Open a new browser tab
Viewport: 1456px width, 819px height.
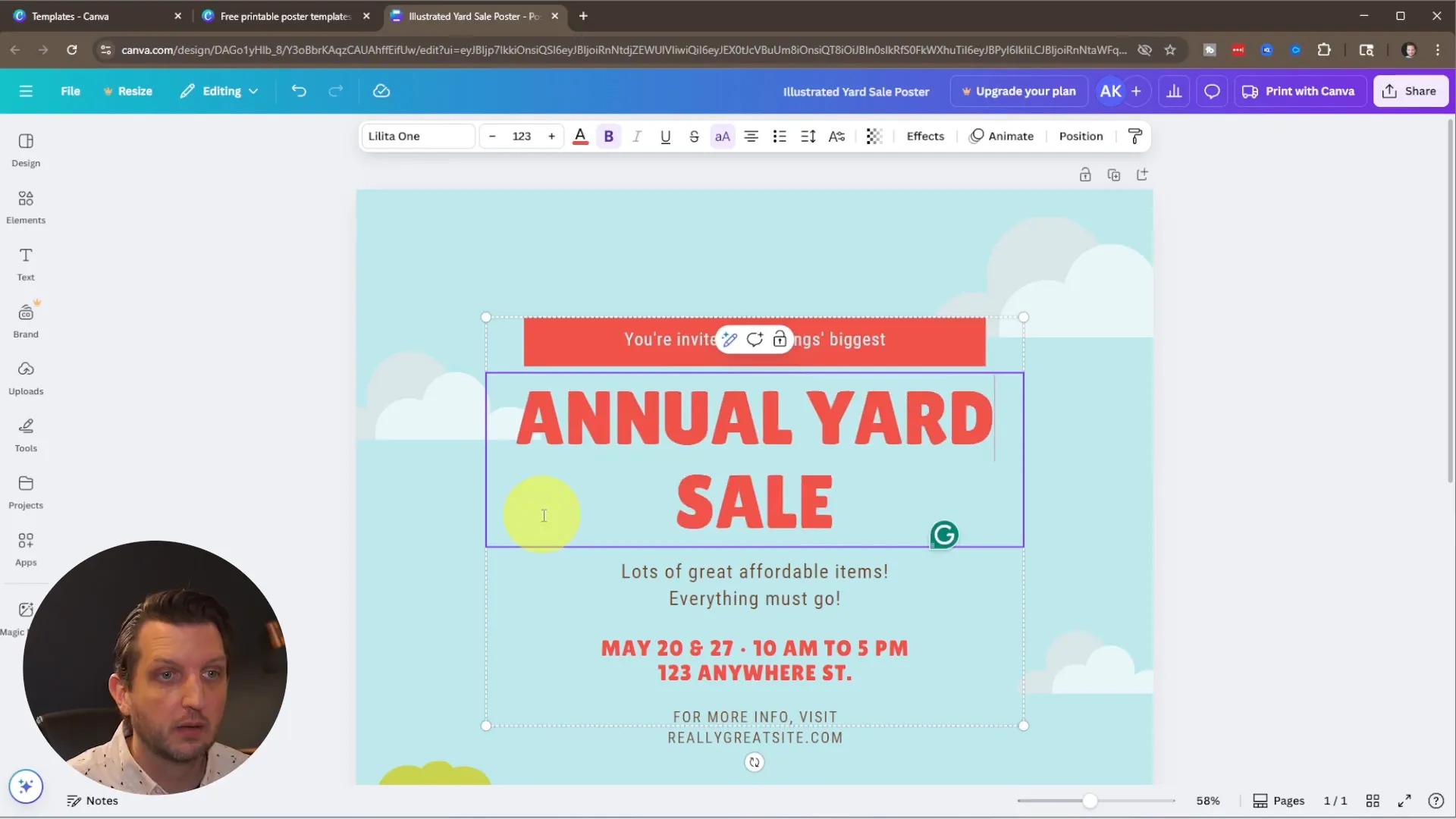click(x=583, y=16)
